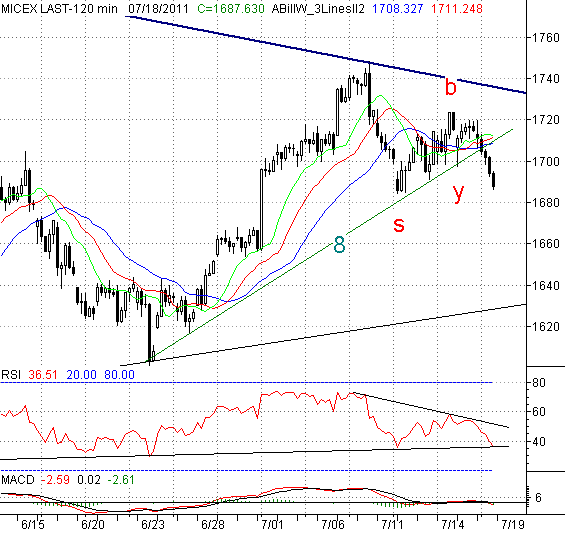The image size is (565, 533).
Task: Click the red 1711.248 indicator value
Action: click(457, 9)
